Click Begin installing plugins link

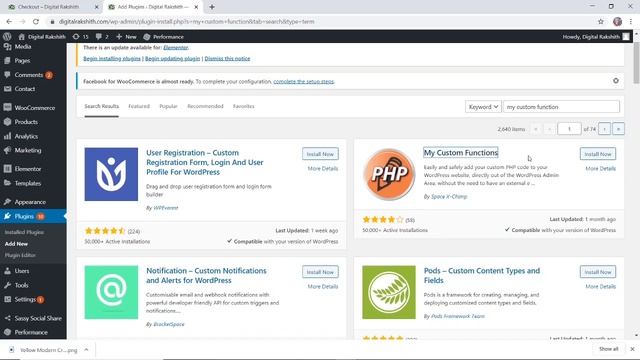[112, 59]
